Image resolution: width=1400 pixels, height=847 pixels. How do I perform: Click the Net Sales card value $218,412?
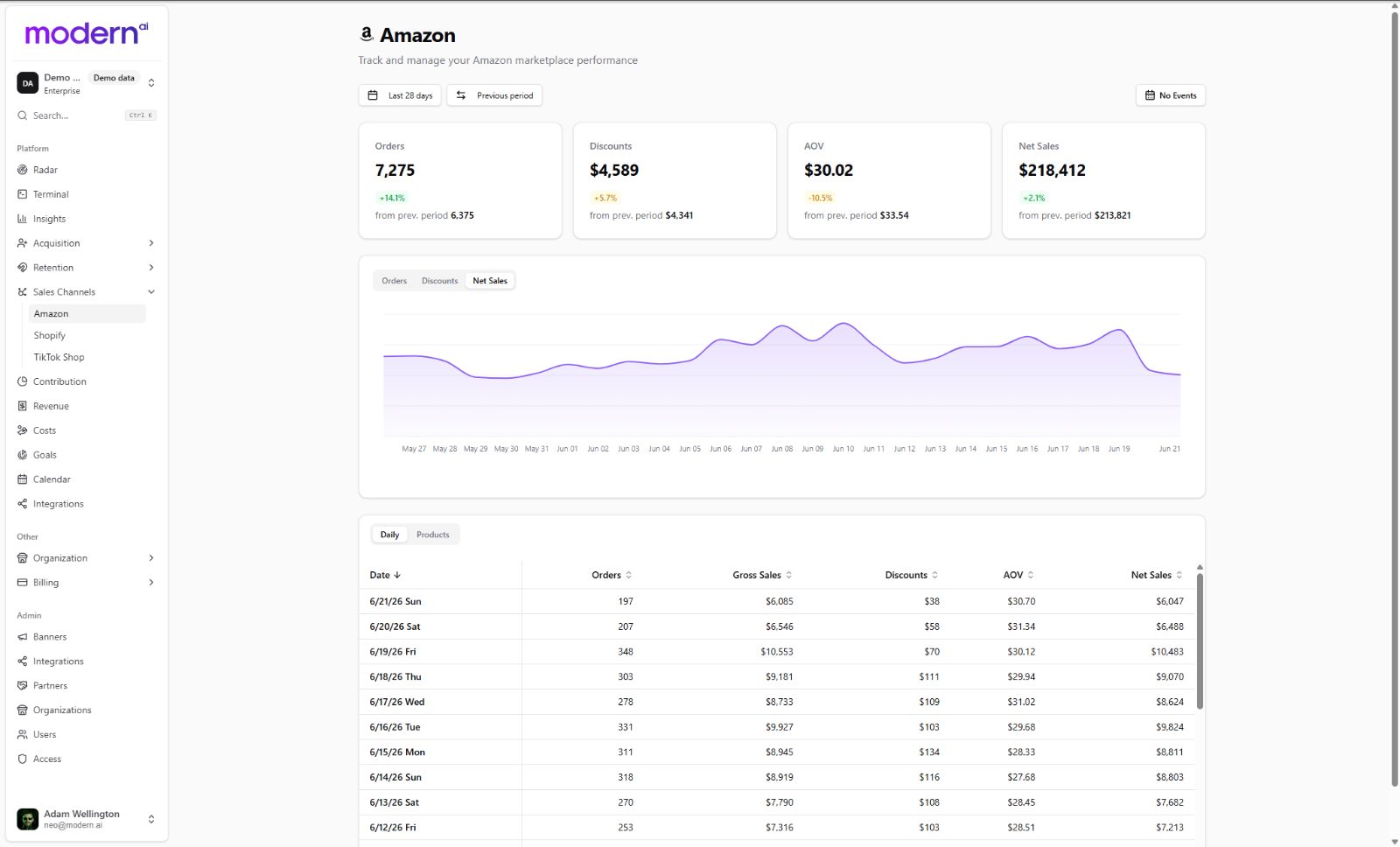click(1052, 171)
